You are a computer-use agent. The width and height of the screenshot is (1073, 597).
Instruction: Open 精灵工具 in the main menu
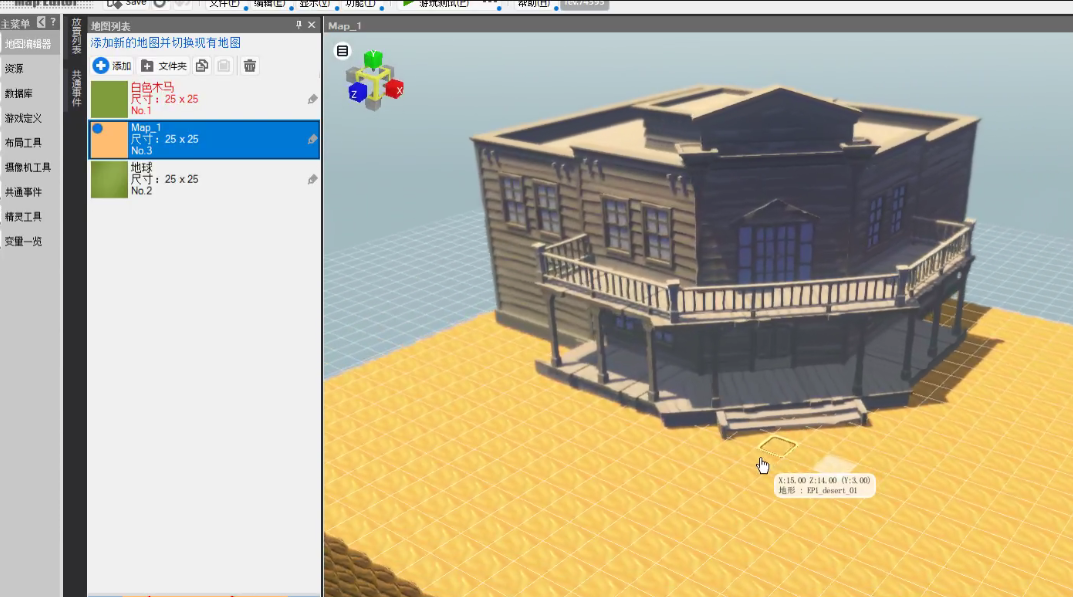(29, 216)
